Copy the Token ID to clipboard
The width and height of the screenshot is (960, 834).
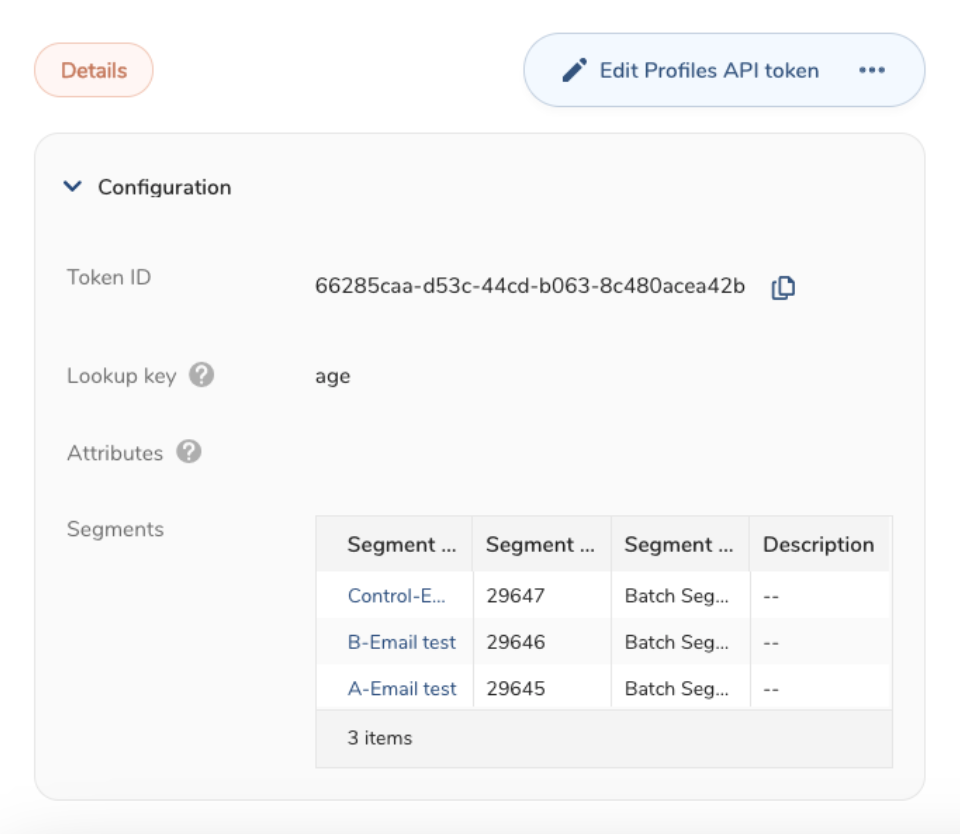click(783, 288)
